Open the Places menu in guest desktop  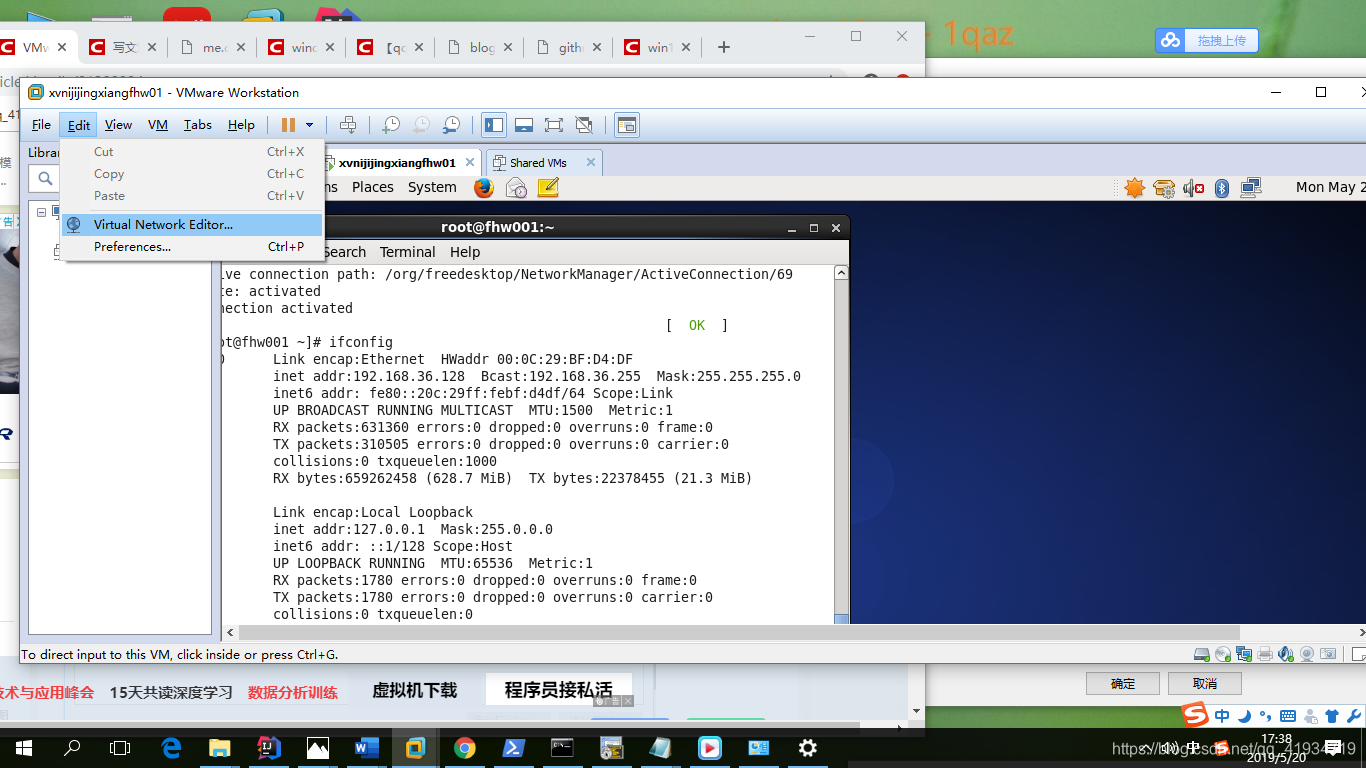pyautogui.click(x=373, y=187)
